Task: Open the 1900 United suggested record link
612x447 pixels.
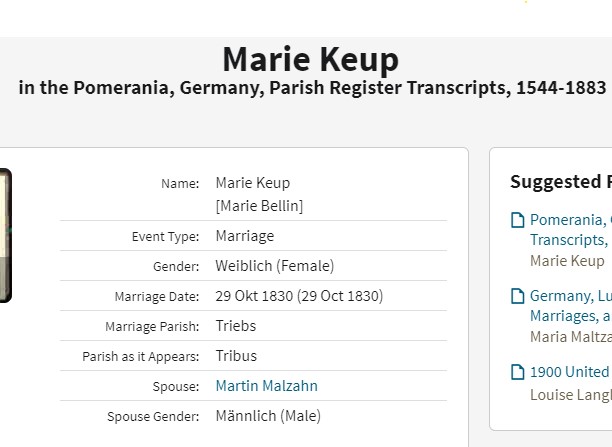Action: click(x=571, y=372)
